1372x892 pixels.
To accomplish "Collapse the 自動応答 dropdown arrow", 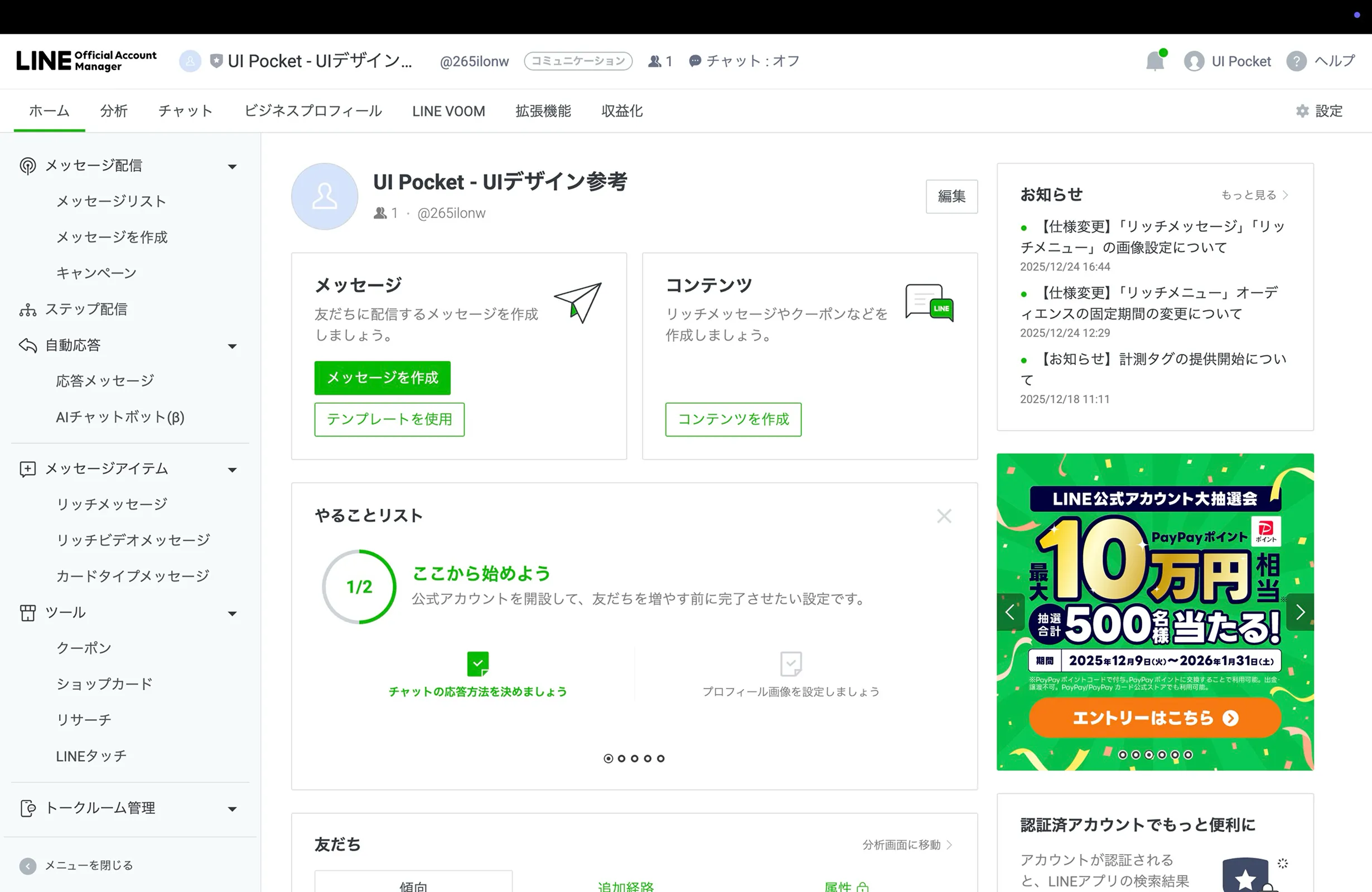I will (233, 346).
